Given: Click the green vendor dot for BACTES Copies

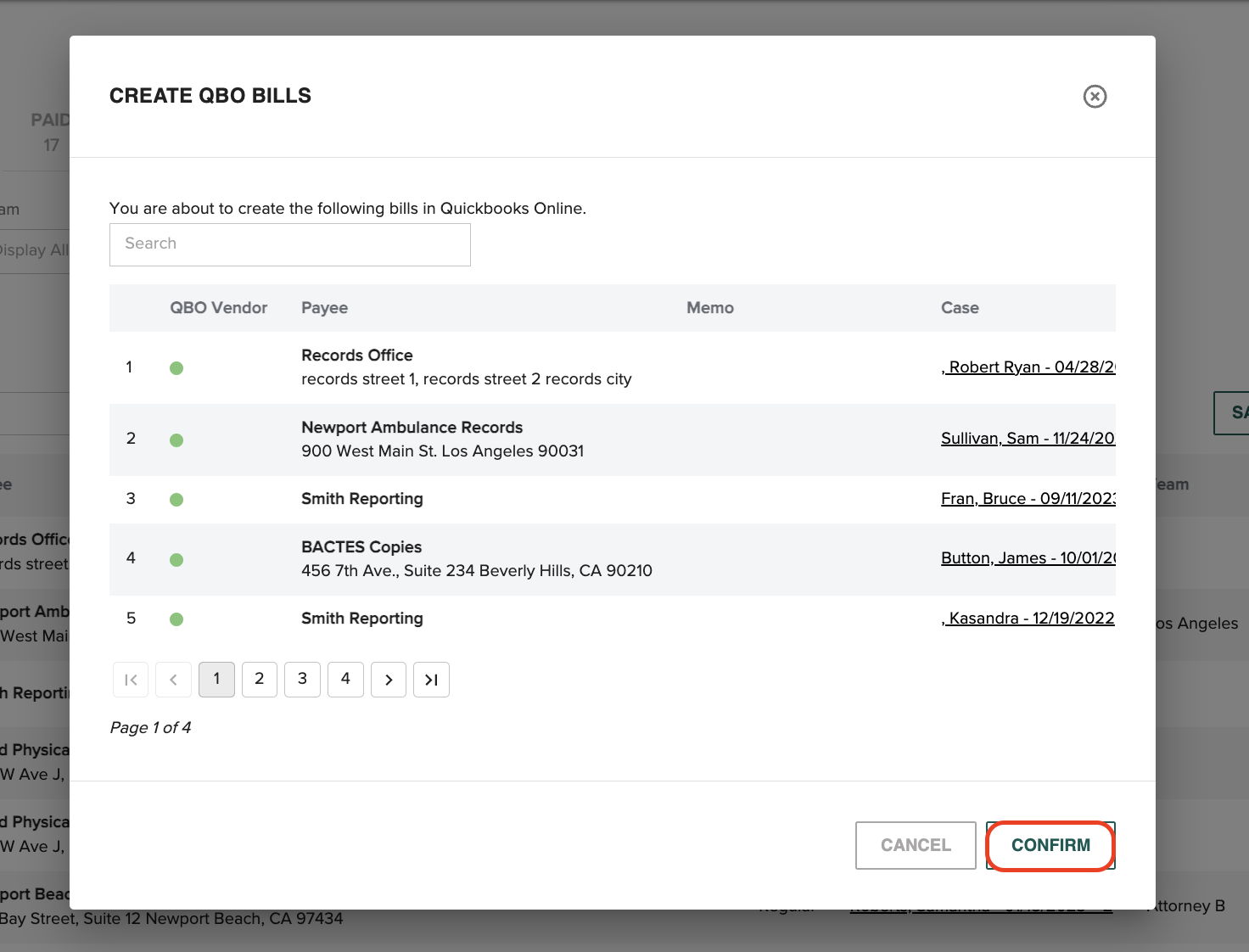Looking at the screenshot, I should 176,560.
